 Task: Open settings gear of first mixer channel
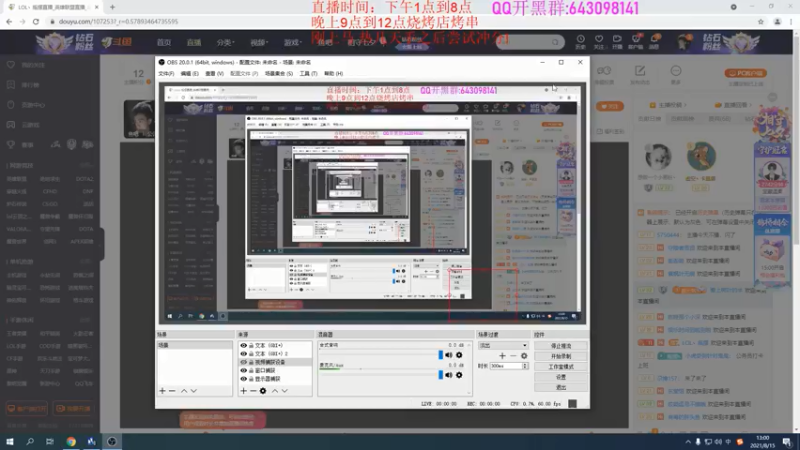459,355
